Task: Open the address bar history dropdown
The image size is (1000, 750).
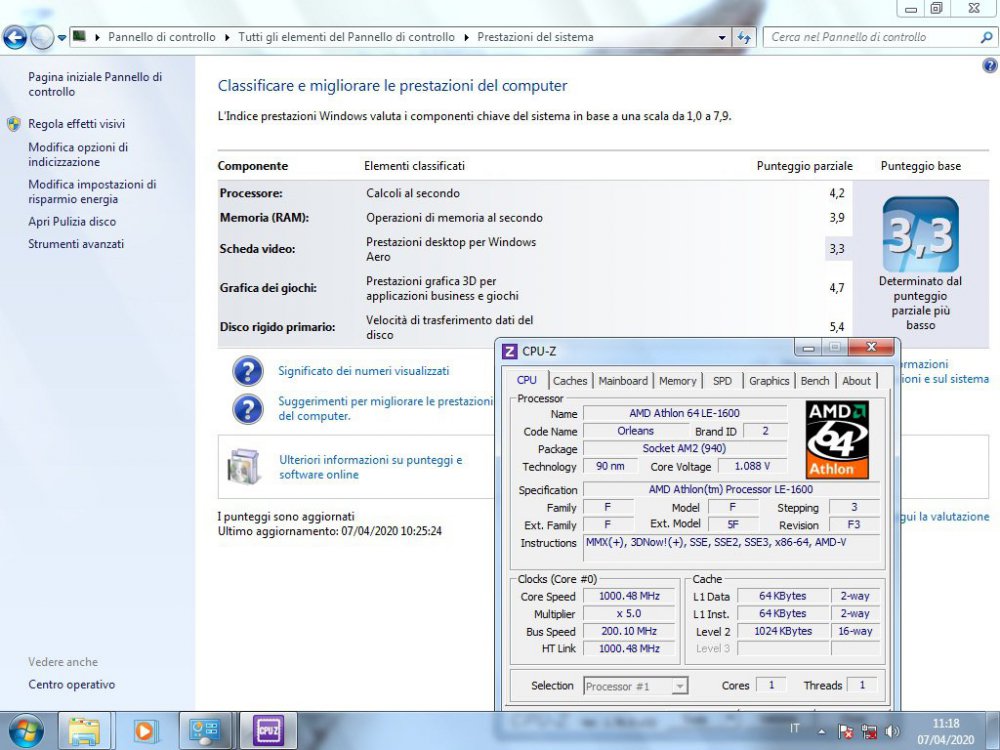Action: [x=723, y=37]
